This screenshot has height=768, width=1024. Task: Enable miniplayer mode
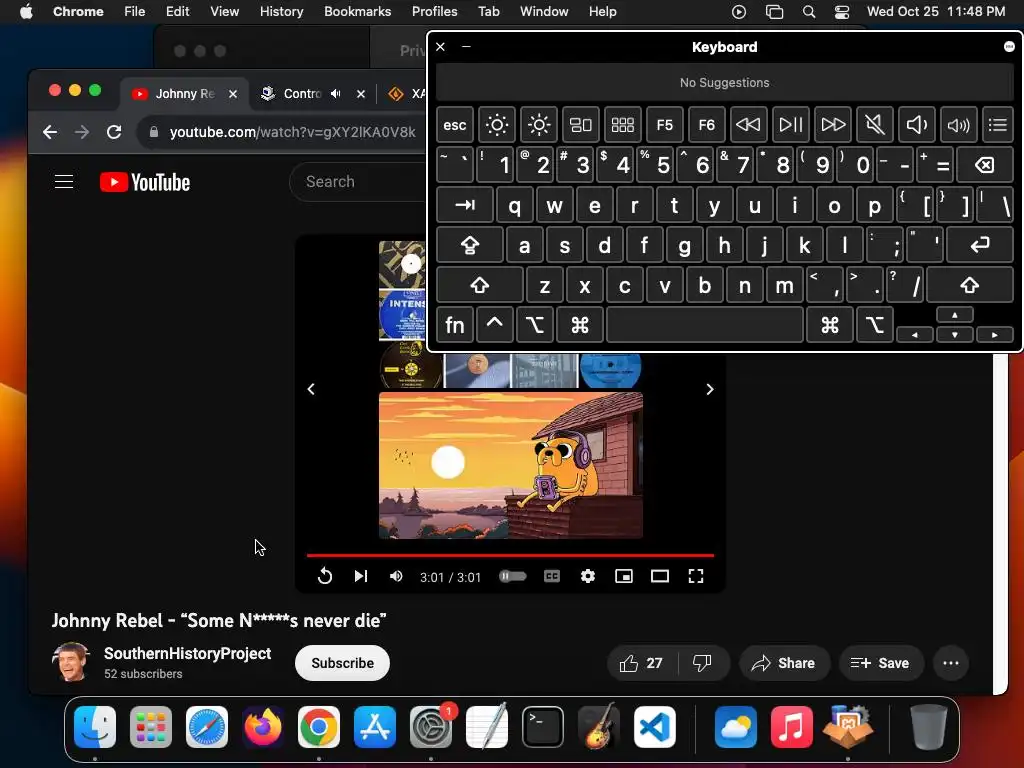pyautogui.click(x=624, y=576)
